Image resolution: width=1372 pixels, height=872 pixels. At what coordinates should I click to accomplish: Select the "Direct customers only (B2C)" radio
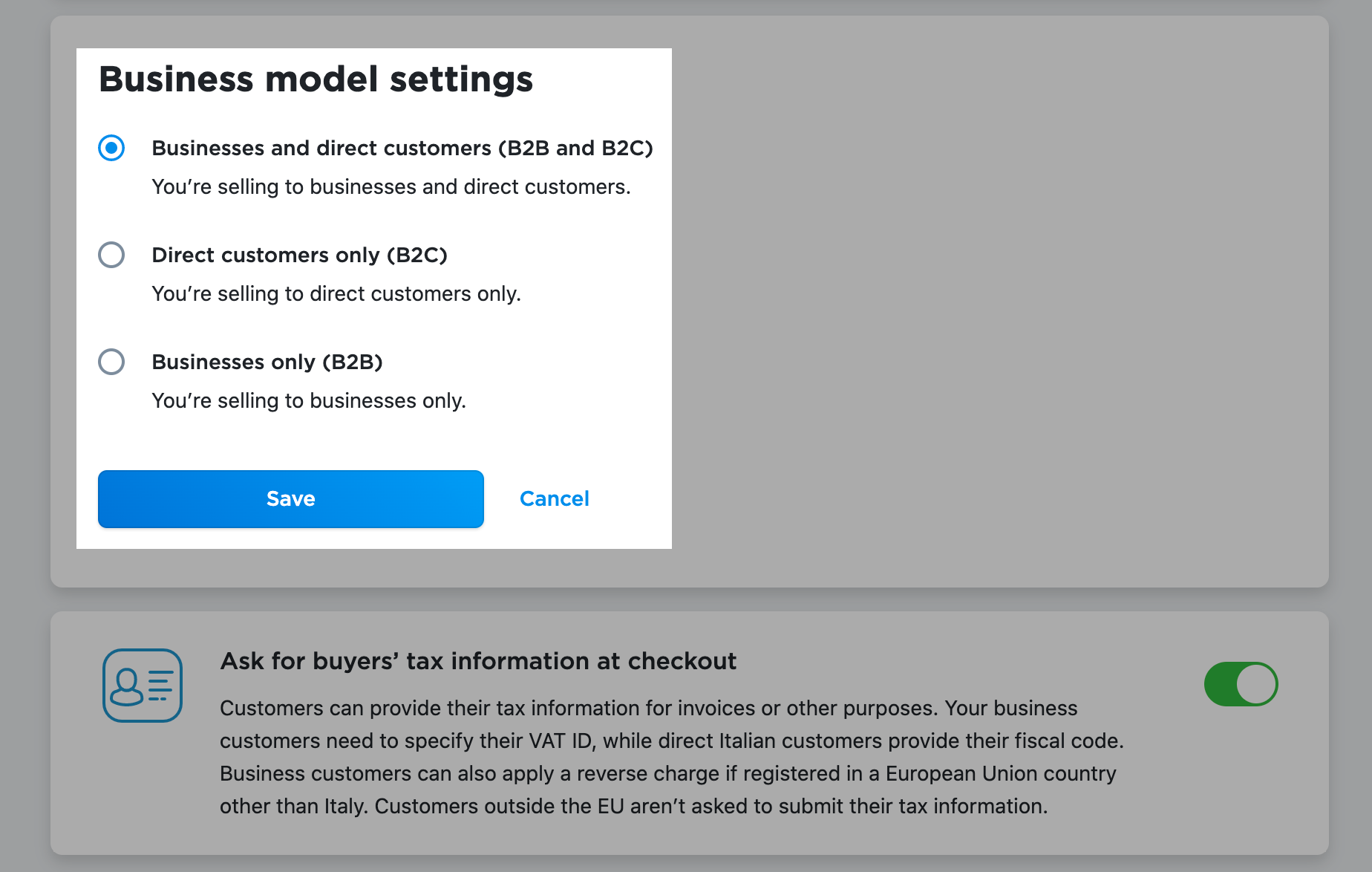111,255
